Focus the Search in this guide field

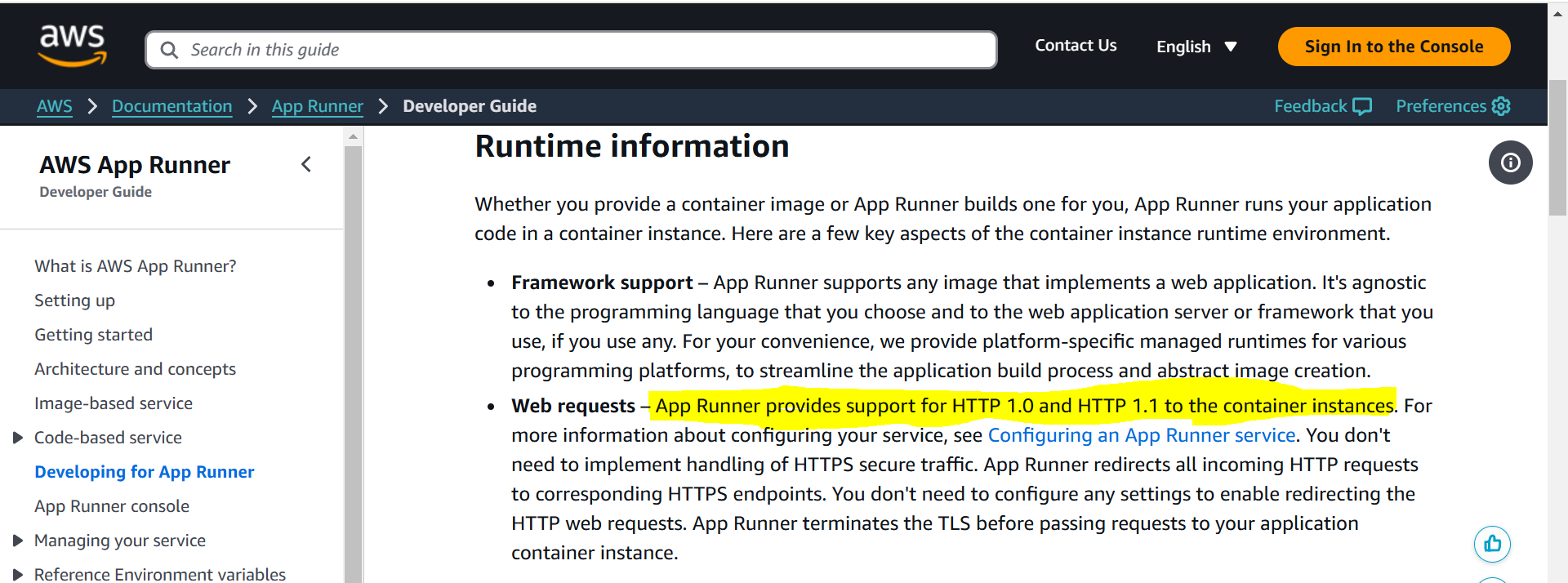tap(571, 50)
